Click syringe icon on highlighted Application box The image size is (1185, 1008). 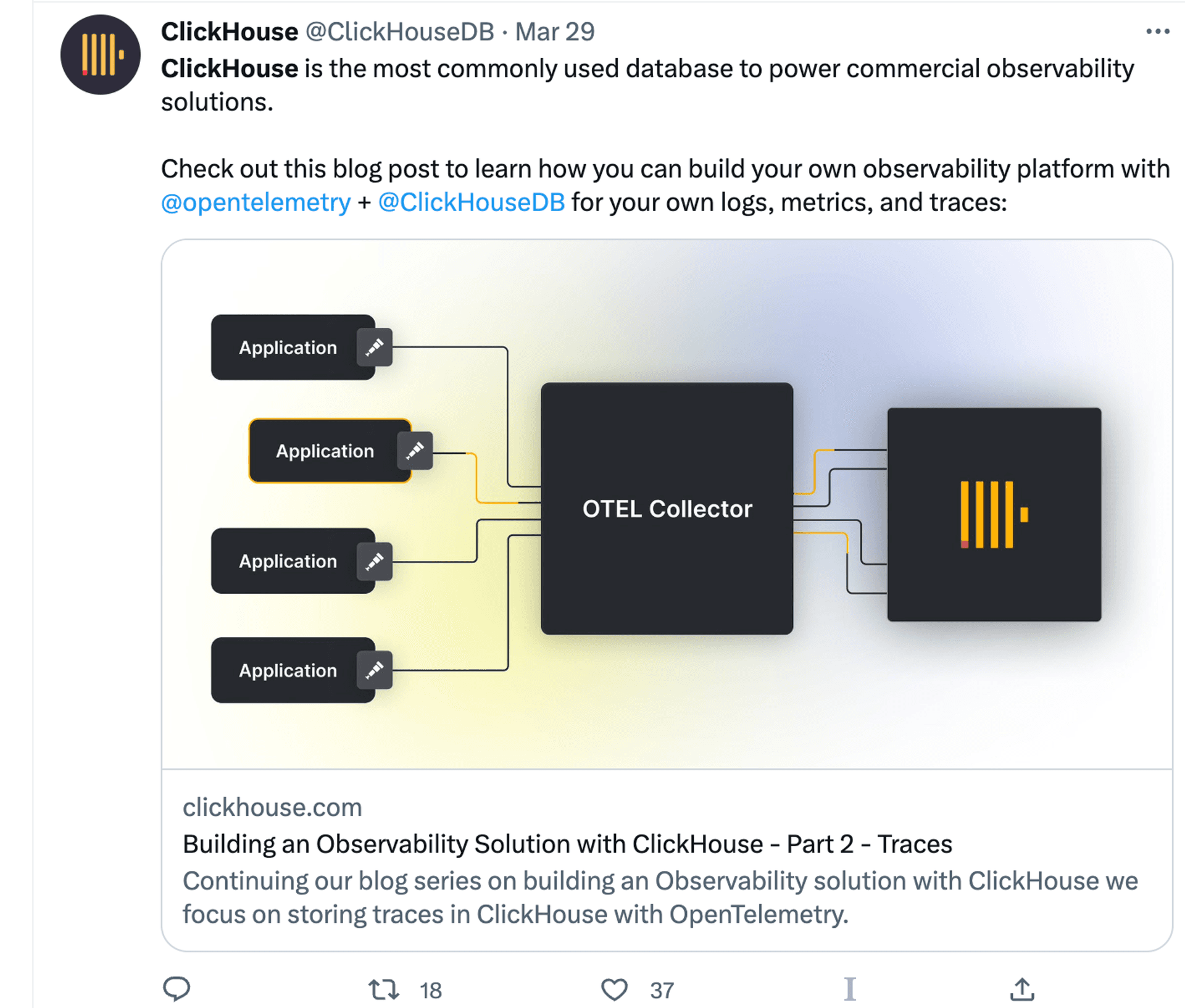(x=415, y=451)
